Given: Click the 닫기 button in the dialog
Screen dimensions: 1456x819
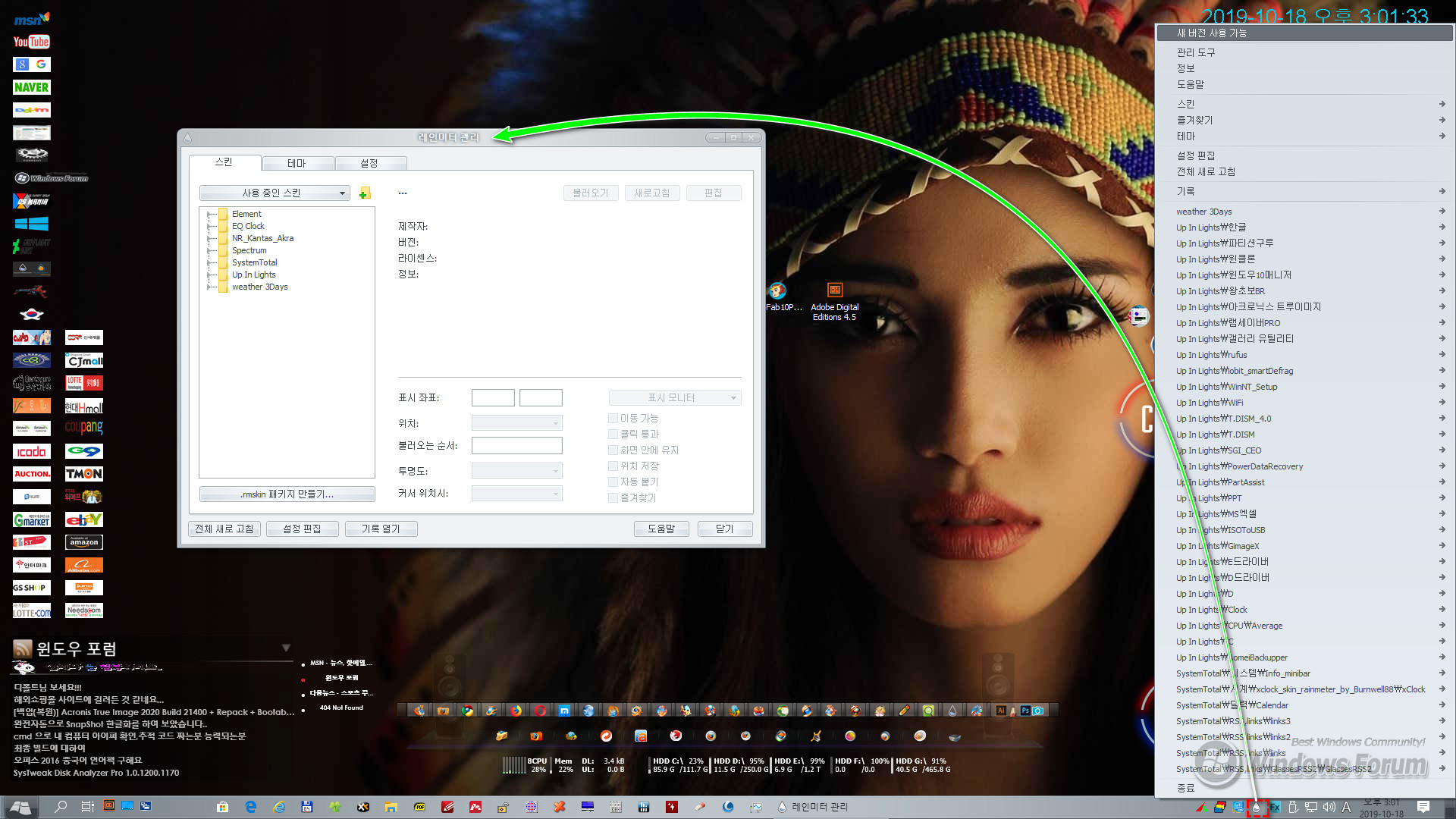Looking at the screenshot, I should pyautogui.click(x=725, y=529).
